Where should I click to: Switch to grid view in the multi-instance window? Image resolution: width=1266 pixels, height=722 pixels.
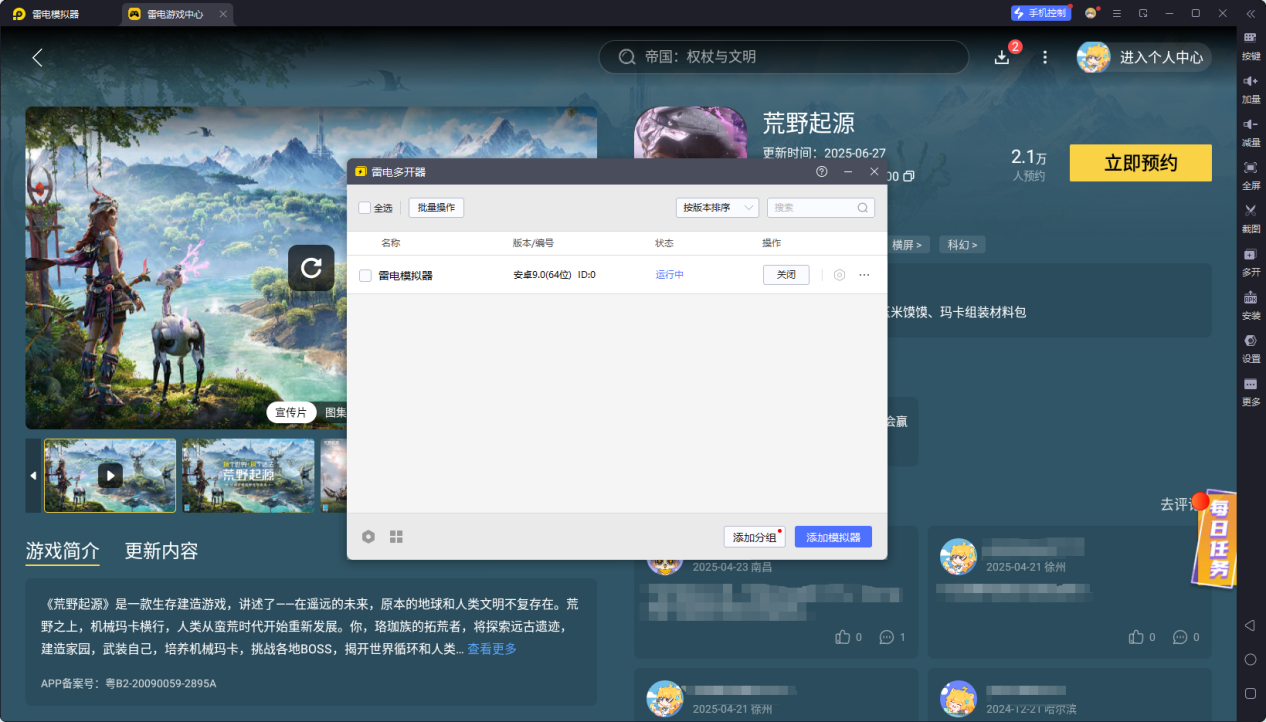(x=396, y=537)
